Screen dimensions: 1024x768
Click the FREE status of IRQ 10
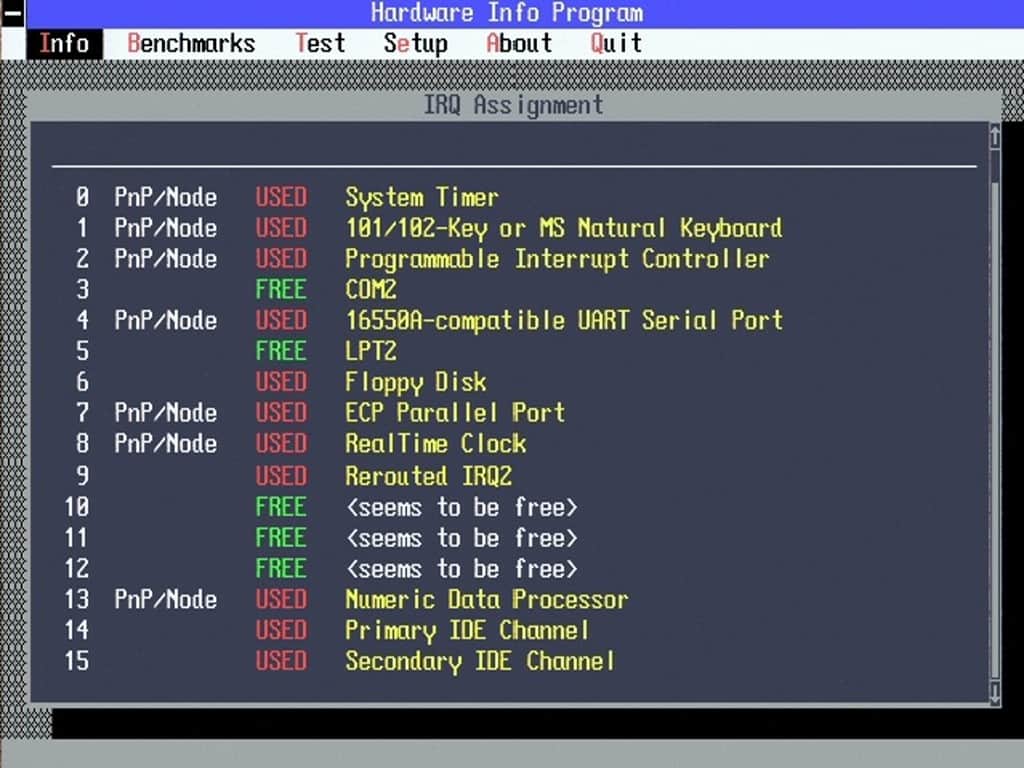[x=281, y=507]
